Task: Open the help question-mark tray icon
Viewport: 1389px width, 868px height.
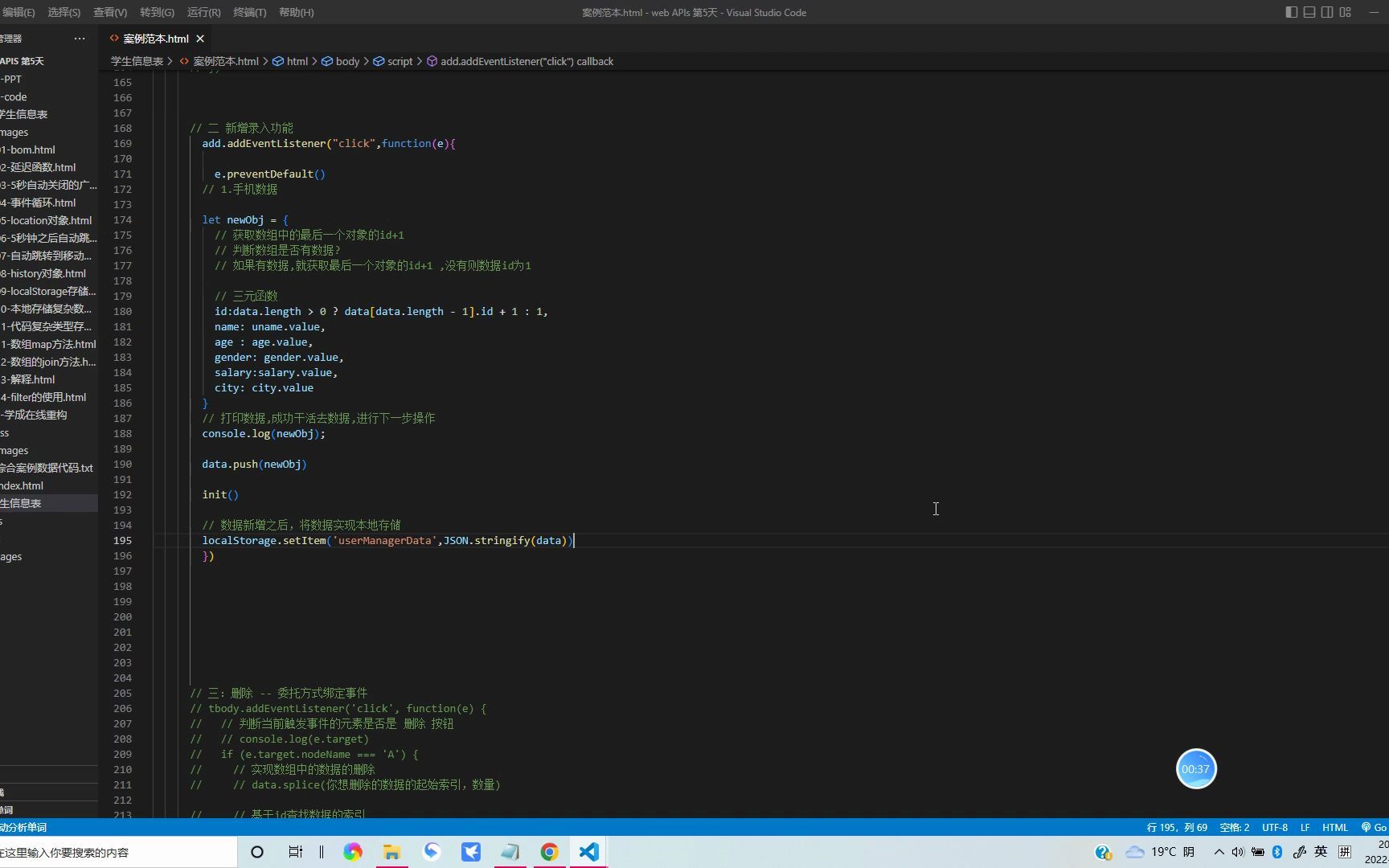Action: click(1103, 852)
